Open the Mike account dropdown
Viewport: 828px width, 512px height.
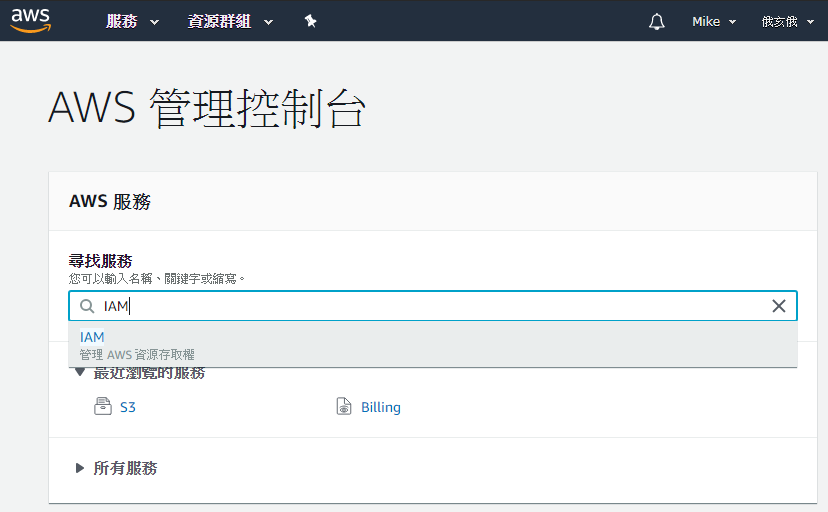point(714,22)
